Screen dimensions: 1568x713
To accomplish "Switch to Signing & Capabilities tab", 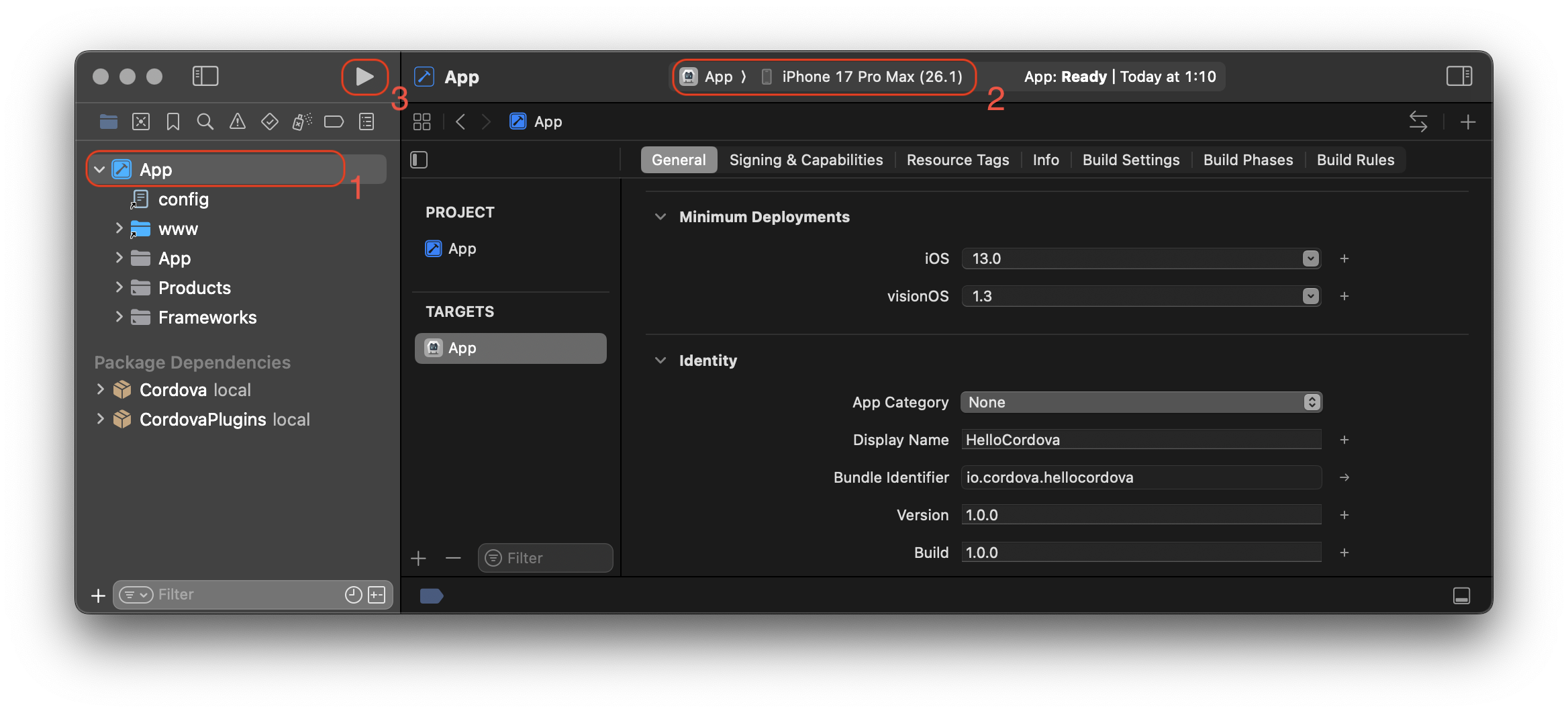I will [805, 160].
